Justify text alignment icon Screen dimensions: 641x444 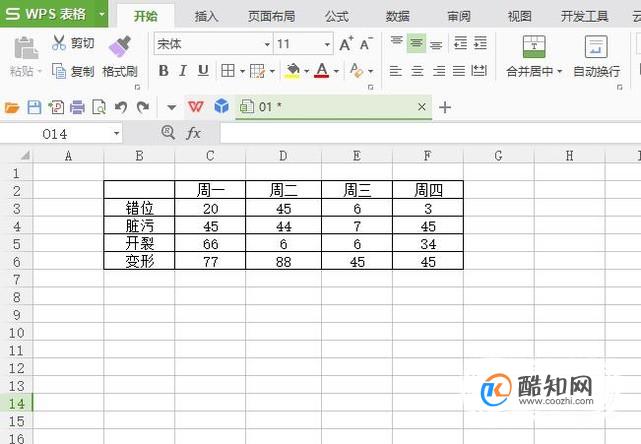coord(459,71)
